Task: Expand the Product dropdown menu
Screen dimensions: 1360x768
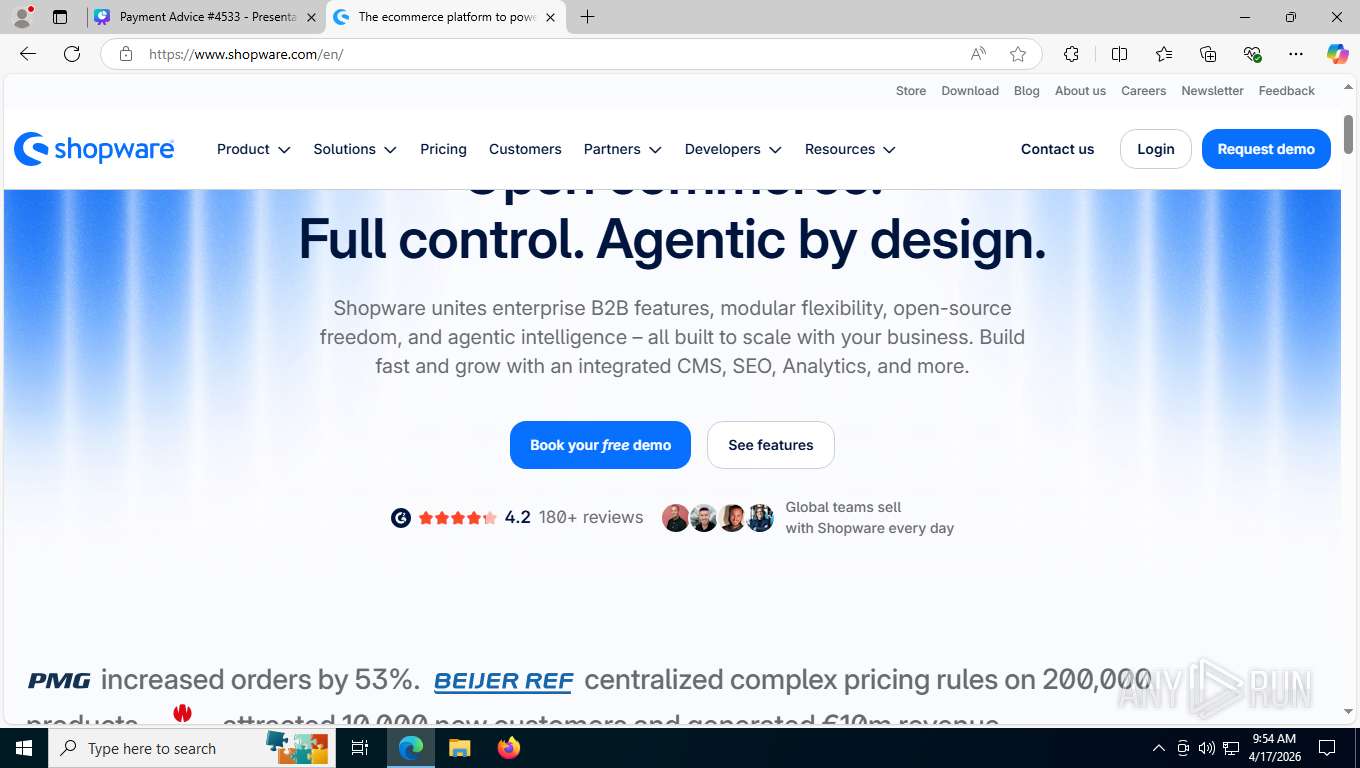Action: (x=254, y=149)
